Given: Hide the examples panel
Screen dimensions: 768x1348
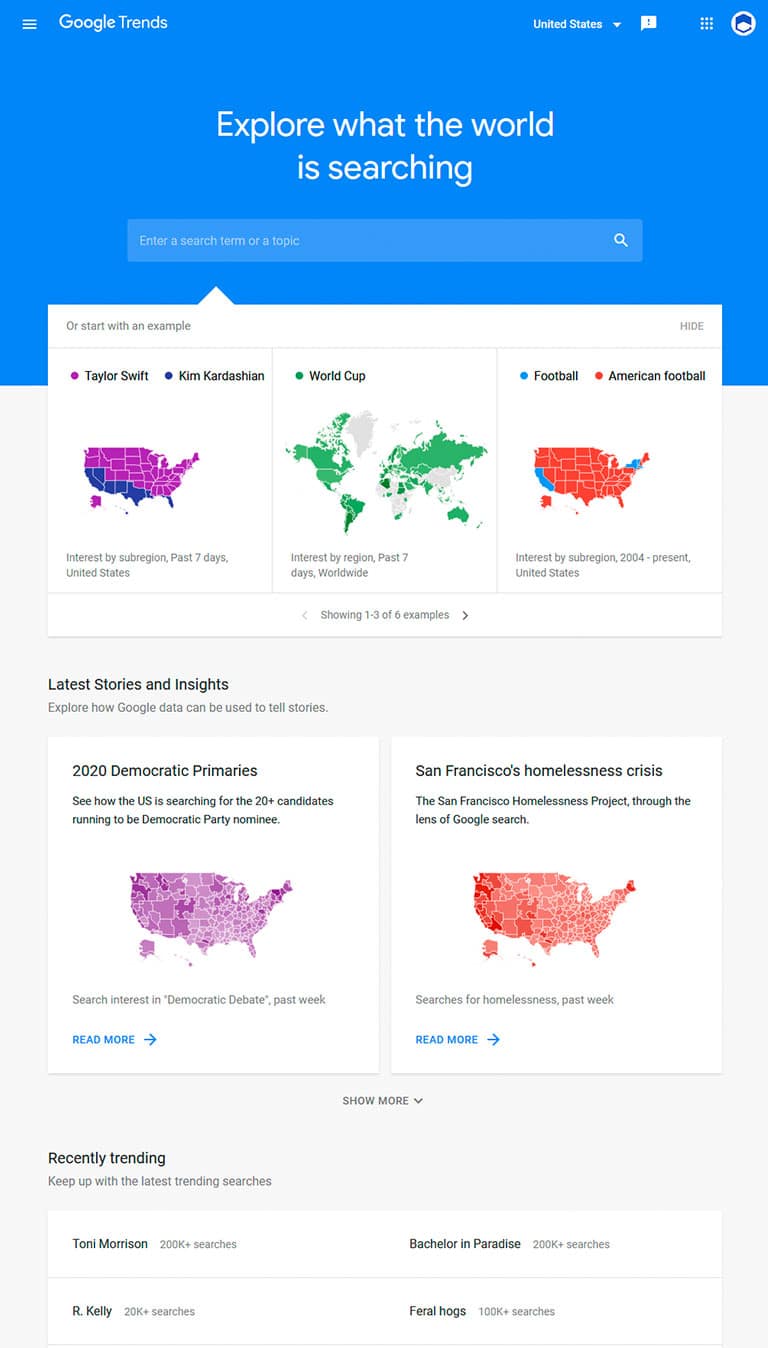Looking at the screenshot, I should (692, 326).
